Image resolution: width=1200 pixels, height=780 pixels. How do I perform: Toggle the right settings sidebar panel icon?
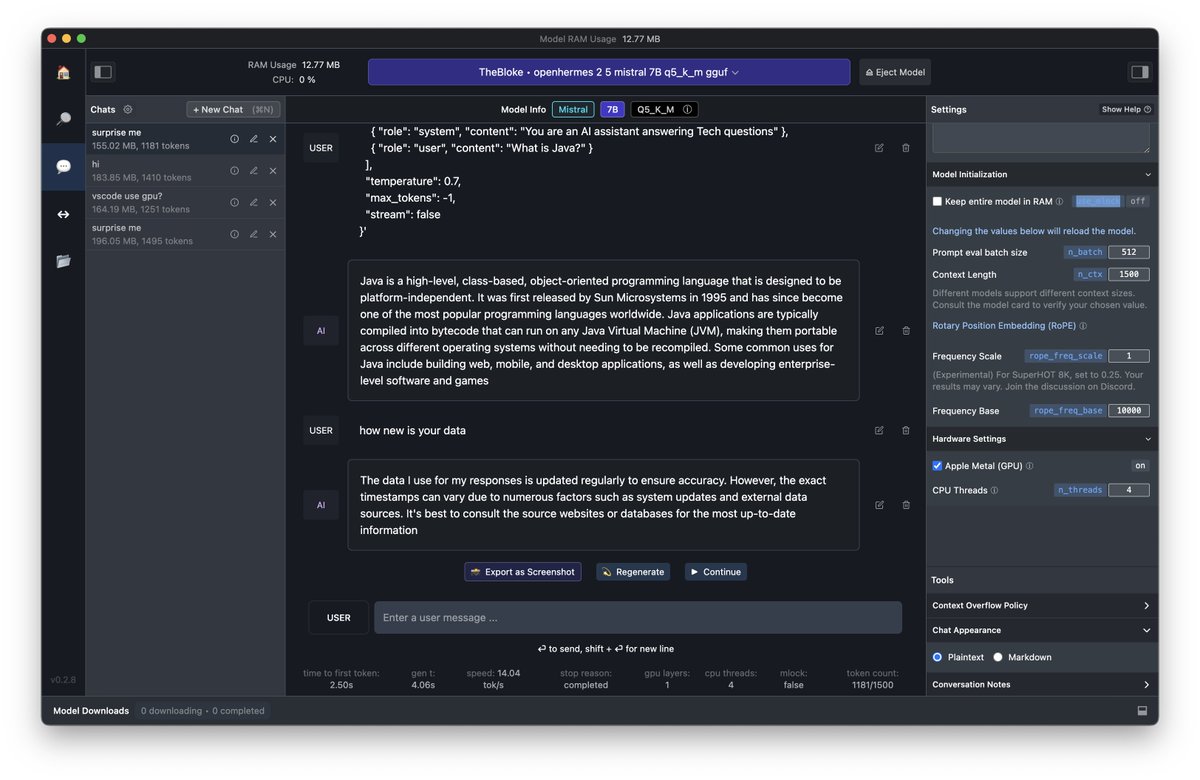(1139, 72)
